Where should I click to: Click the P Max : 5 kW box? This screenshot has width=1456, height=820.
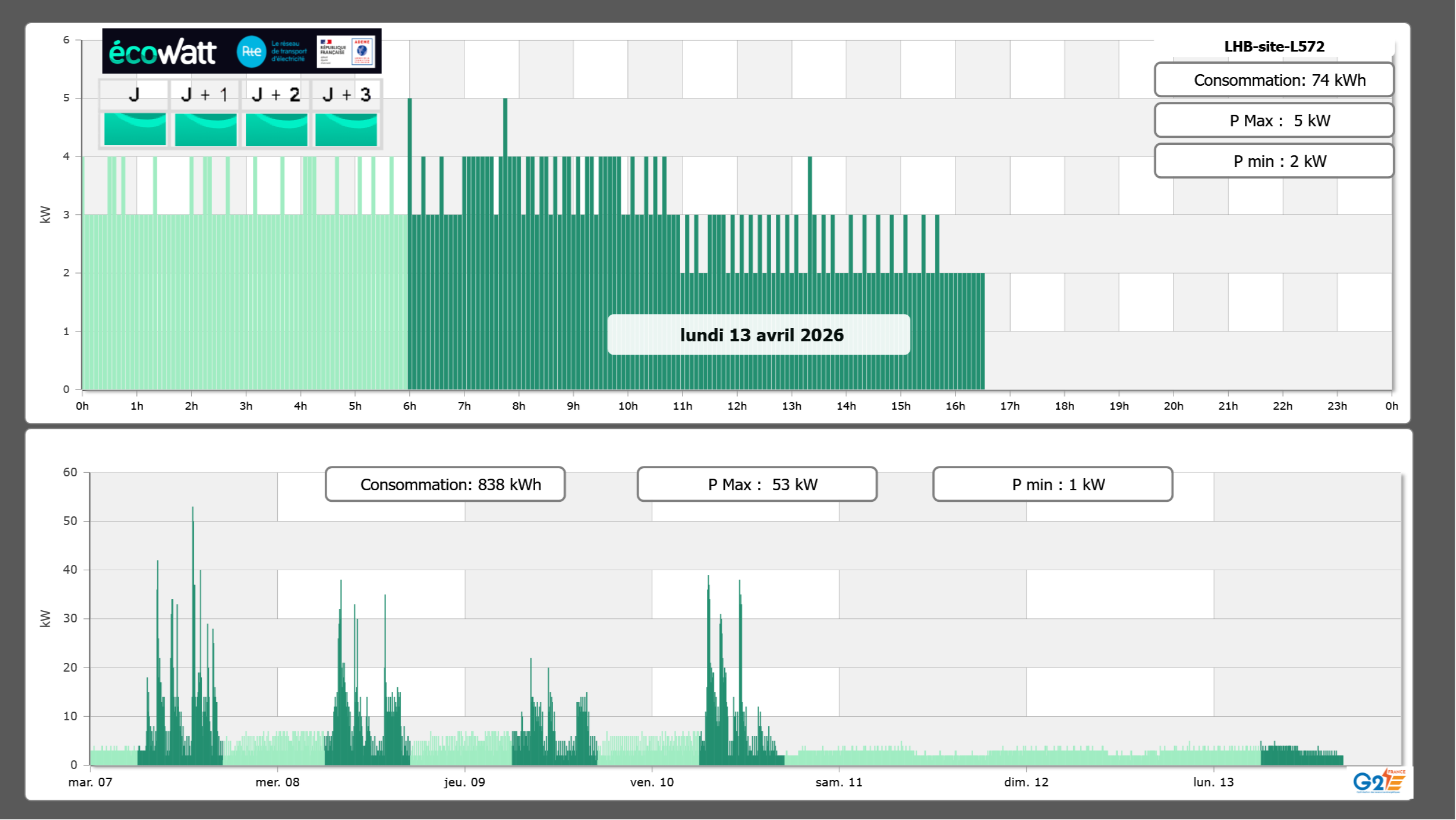(1273, 121)
